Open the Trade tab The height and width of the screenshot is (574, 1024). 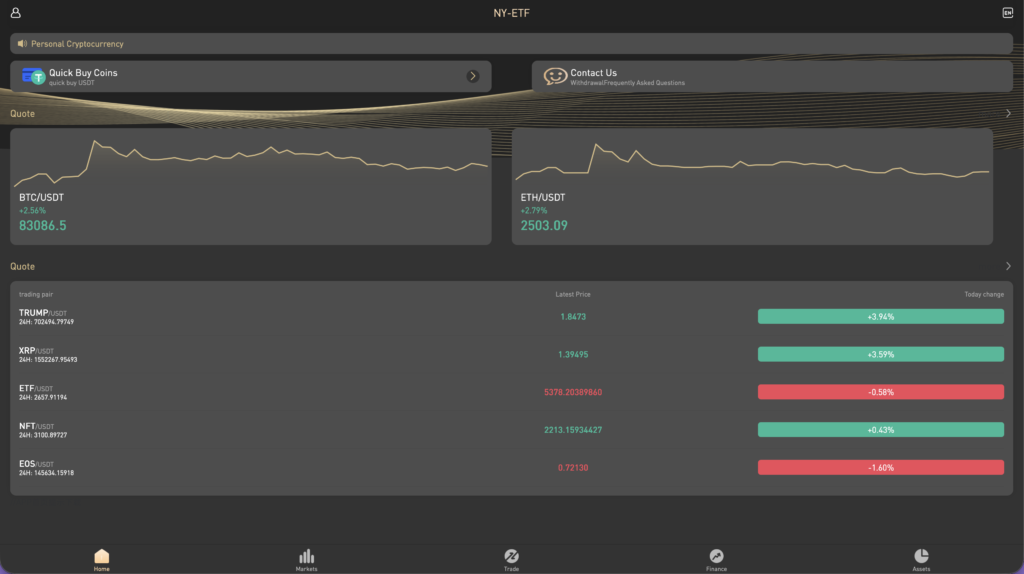pos(511,560)
